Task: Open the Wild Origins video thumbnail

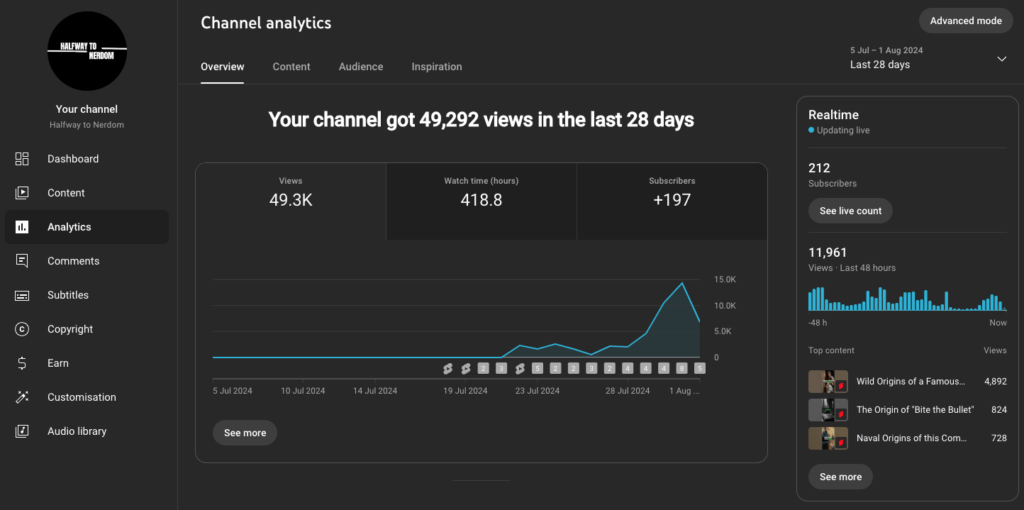Action: click(828, 382)
